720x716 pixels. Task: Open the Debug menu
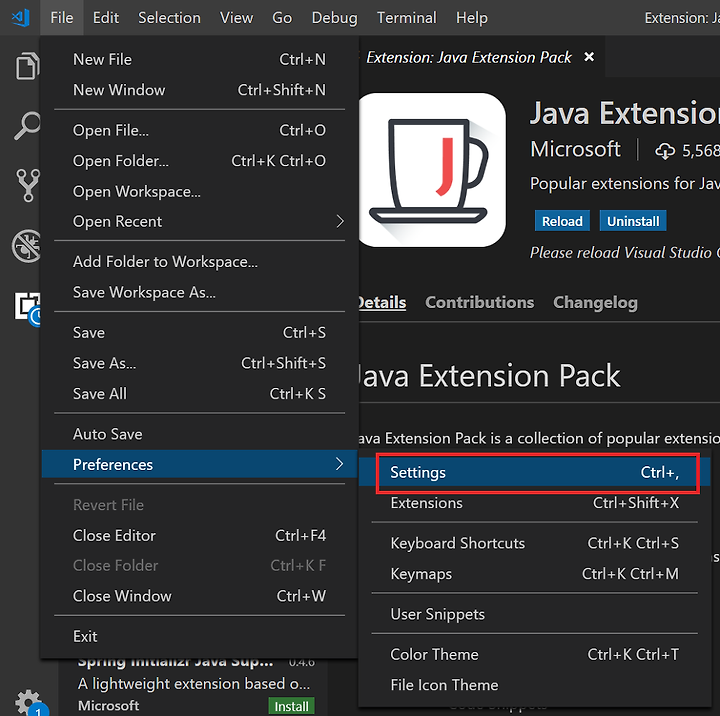click(x=334, y=18)
